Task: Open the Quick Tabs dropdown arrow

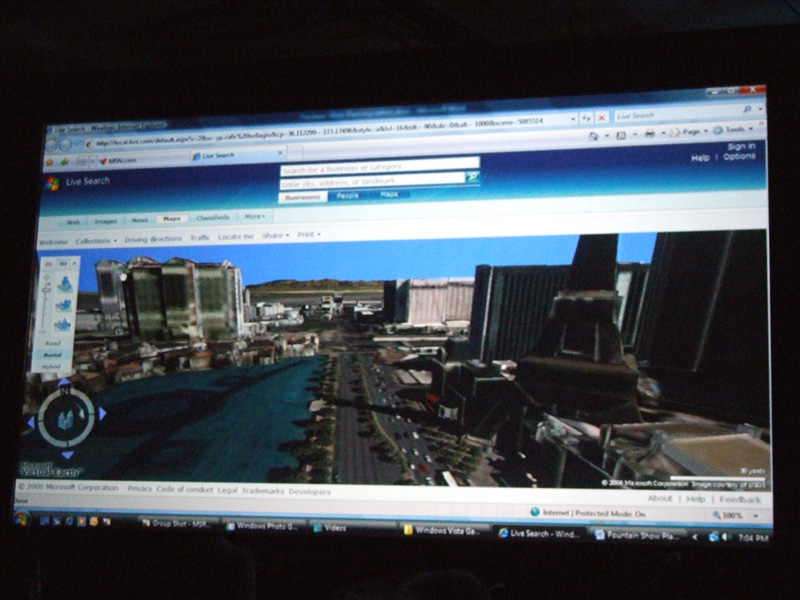Action: [92, 162]
